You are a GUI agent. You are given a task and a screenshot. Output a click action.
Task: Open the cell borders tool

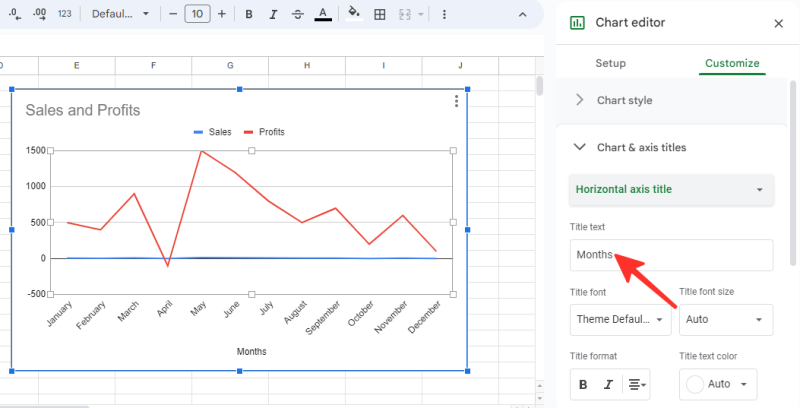click(379, 14)
